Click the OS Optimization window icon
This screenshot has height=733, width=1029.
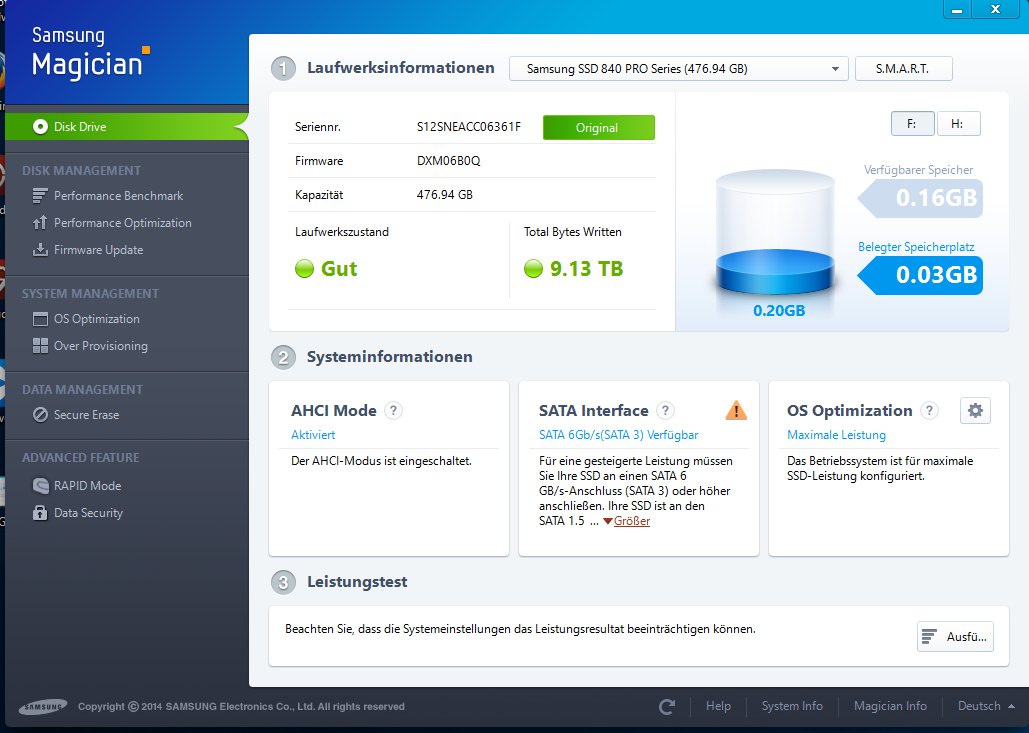coord(40,319)
